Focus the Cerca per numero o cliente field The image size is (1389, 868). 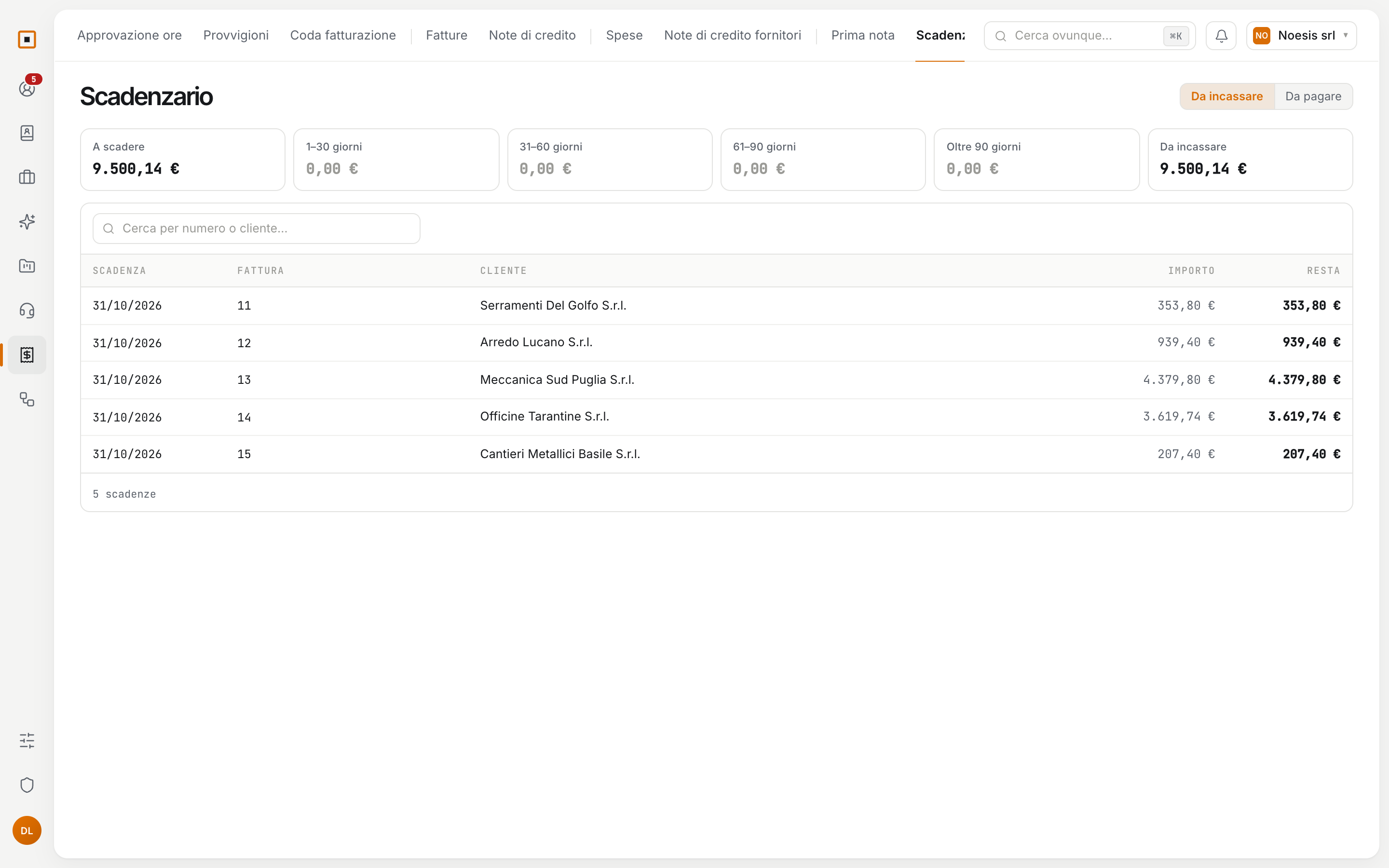tap(257, 229)
